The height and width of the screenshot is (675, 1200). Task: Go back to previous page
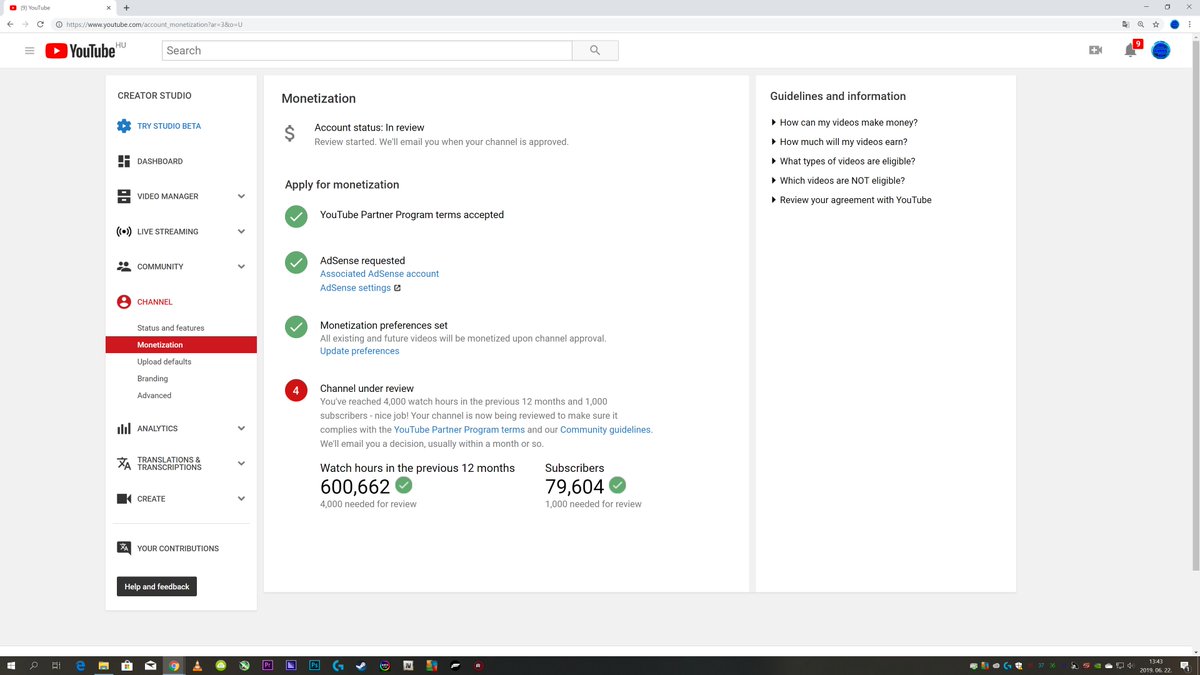click(10, 24)
